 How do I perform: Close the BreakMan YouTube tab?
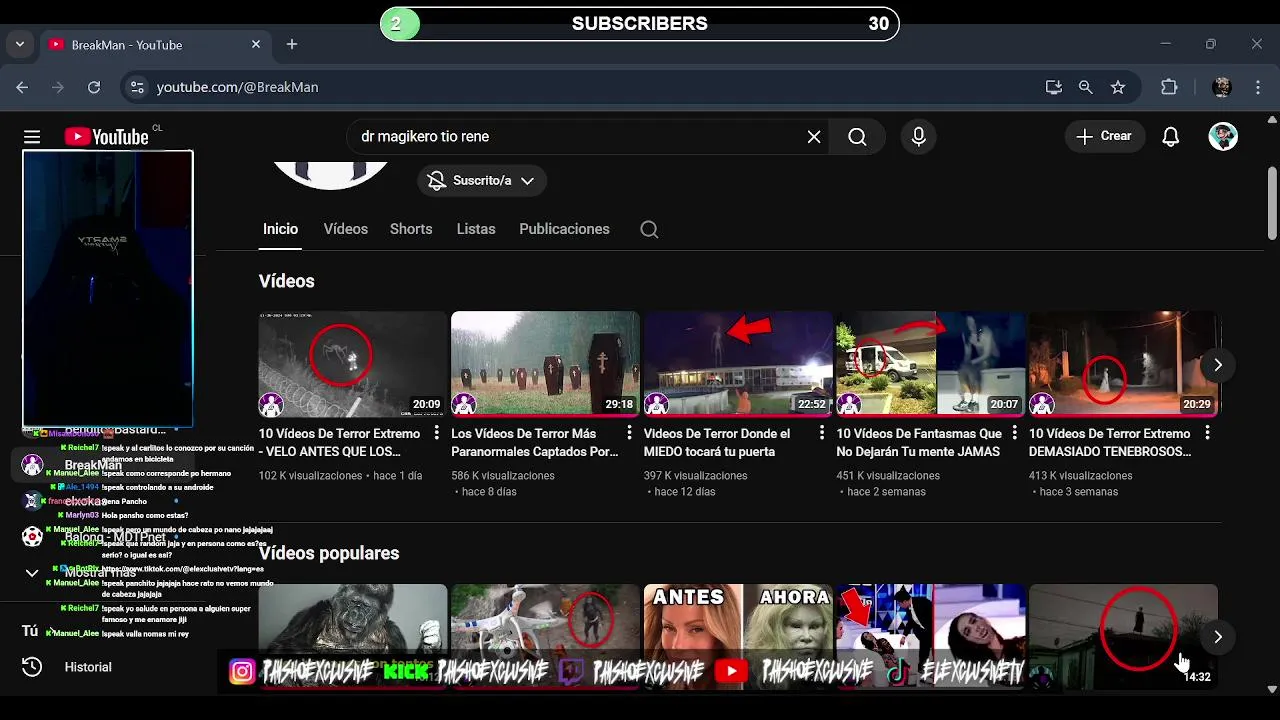click(x=256, y=44)
